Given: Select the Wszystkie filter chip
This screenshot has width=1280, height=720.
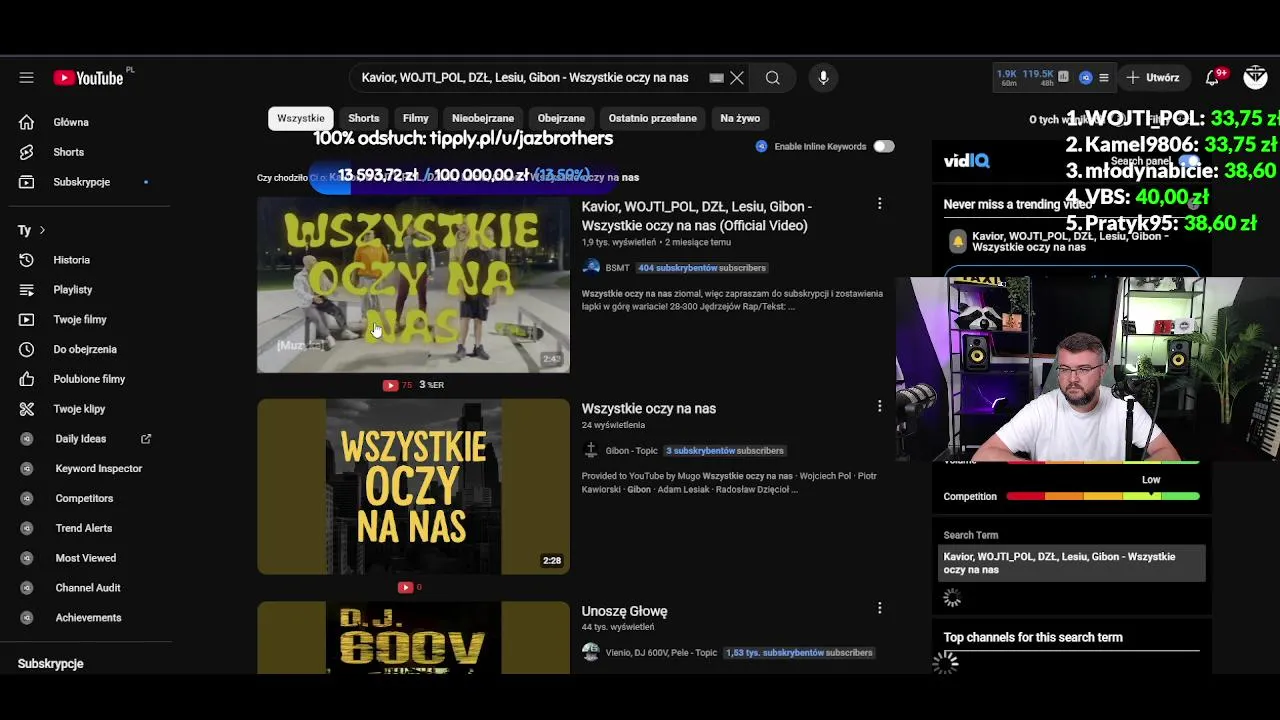Looking at the screenshot, I should tap(301, 118).
